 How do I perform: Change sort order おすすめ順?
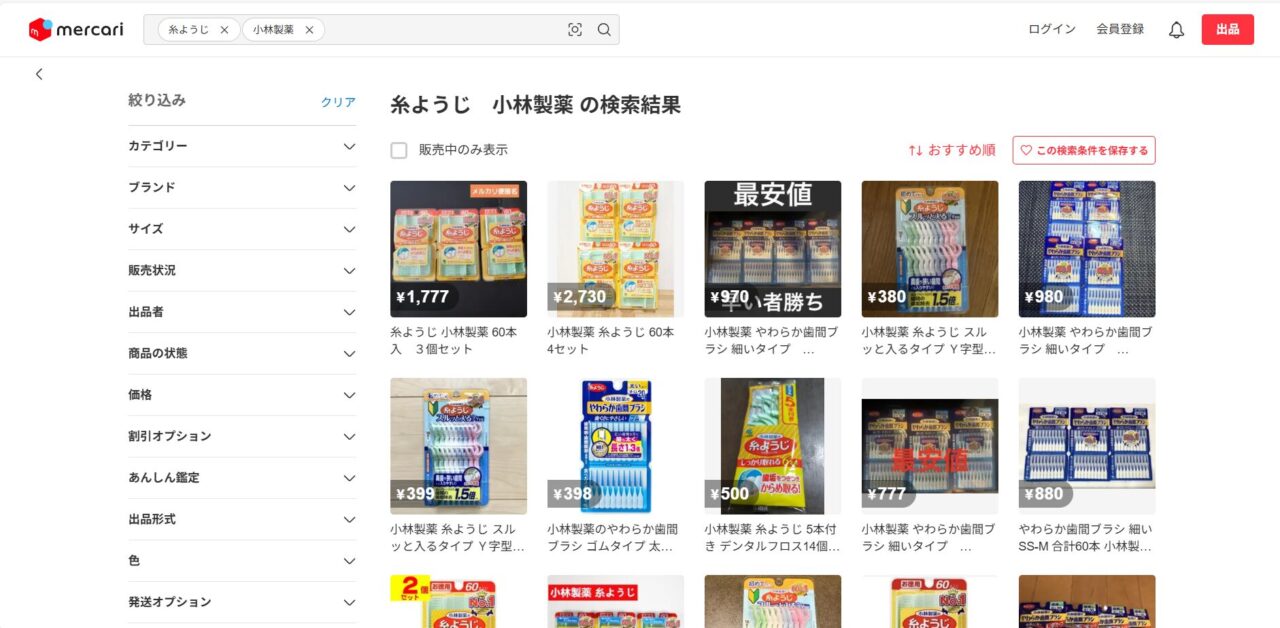click(951, 150)
